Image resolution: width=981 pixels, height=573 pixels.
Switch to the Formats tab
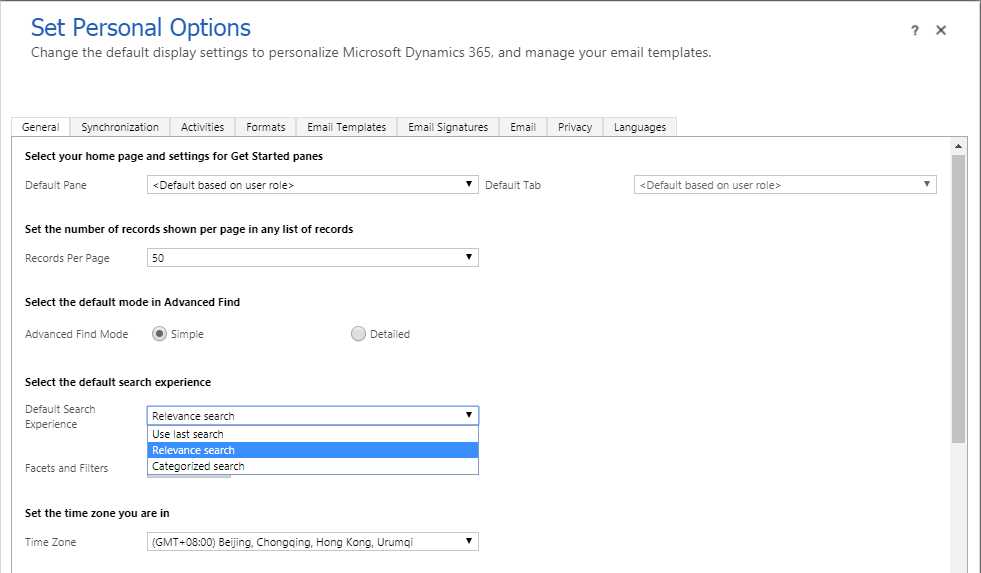click(266, 127)
